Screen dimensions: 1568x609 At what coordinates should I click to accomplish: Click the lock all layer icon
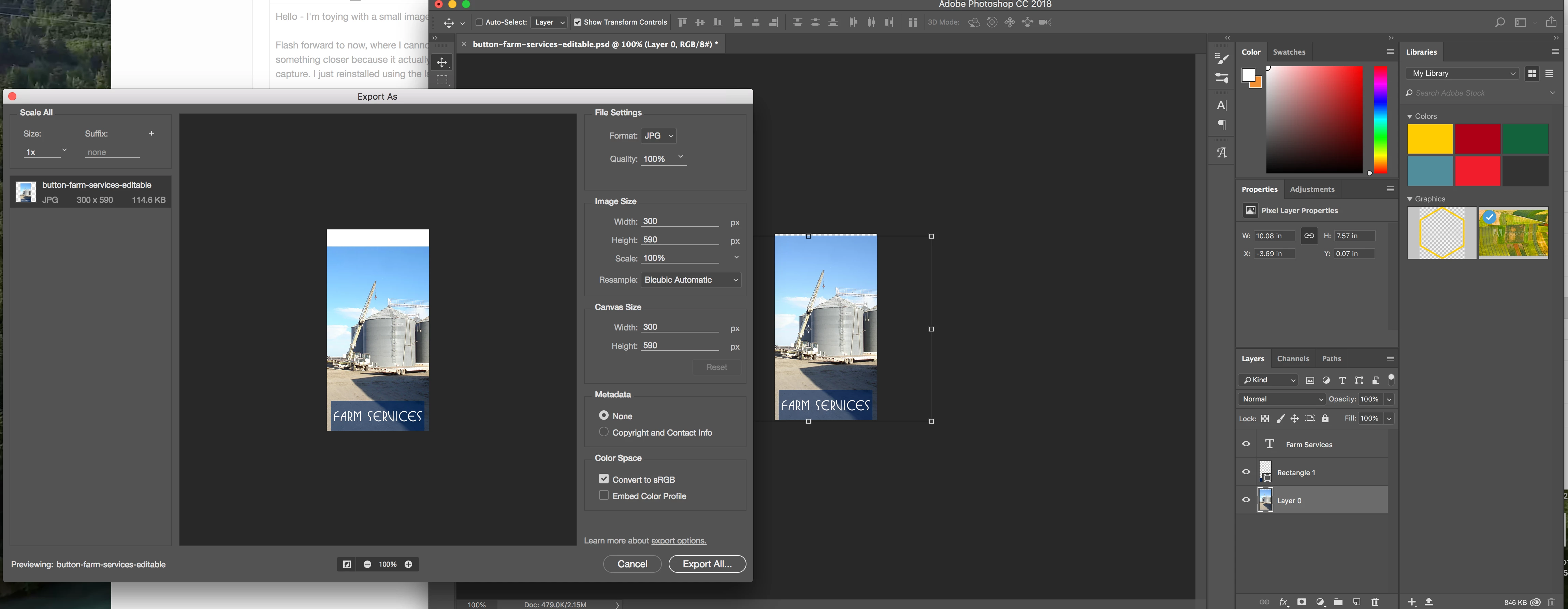pos(1325,419)
